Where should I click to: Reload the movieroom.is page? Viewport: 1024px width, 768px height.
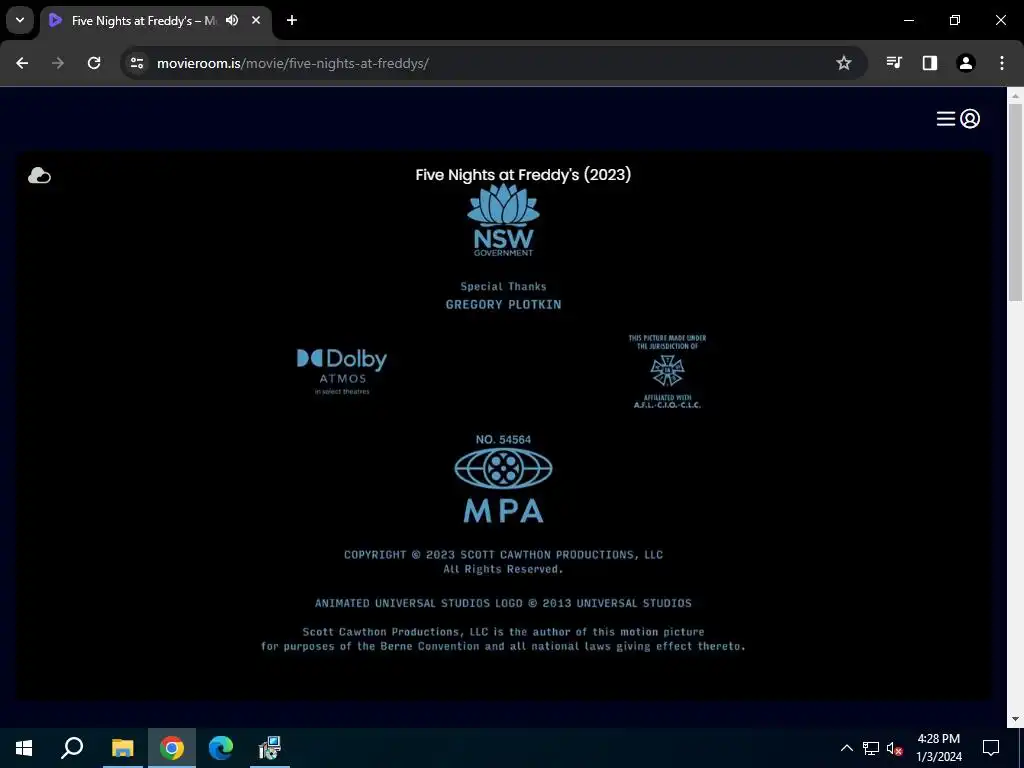(94, 63)
